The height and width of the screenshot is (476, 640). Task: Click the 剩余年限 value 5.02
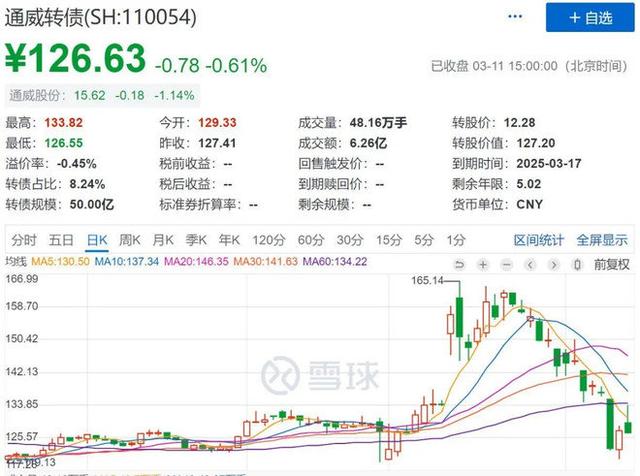tap(529, 184)
